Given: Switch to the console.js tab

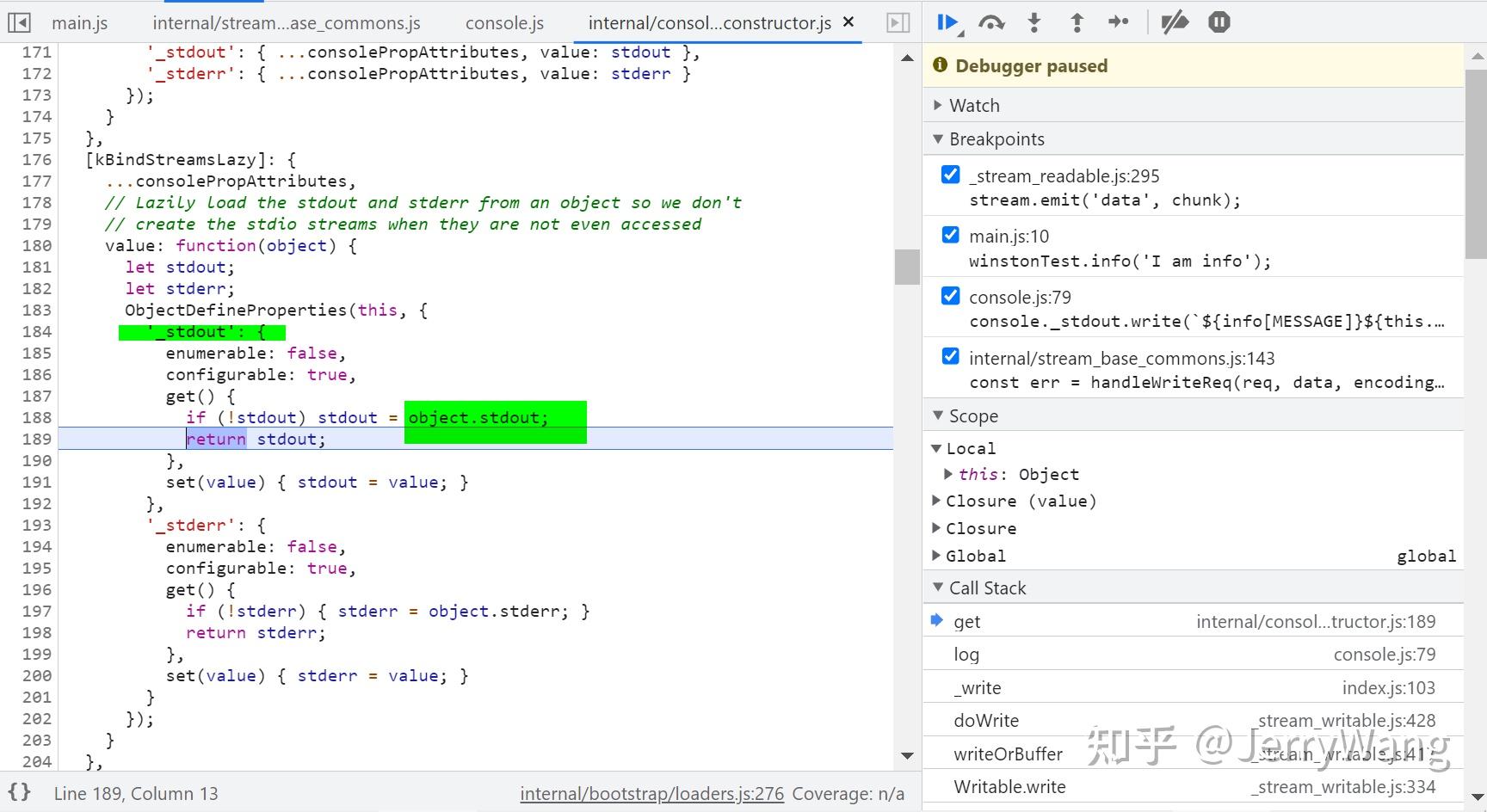Looking at the screenshot, I should coord(504,23).
